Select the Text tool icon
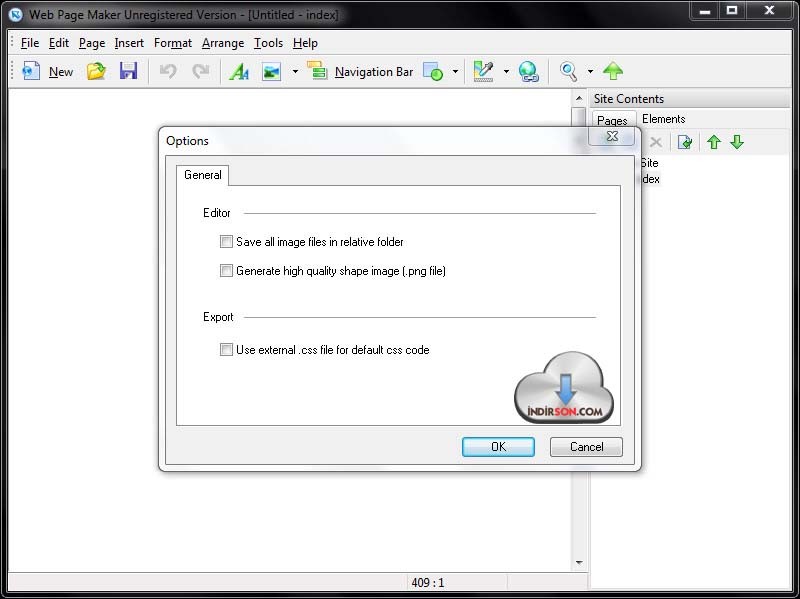This screenshot has height=599, width=800. [239, 71]
